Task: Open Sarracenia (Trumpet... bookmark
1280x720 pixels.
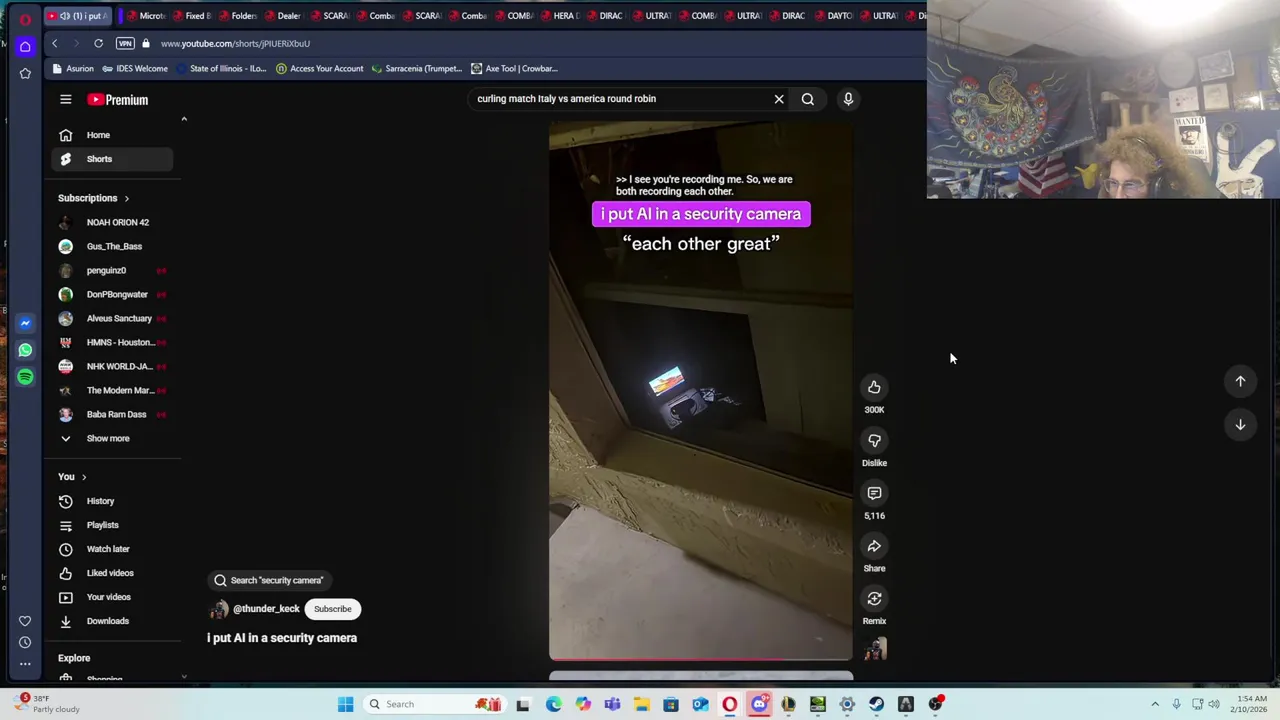Action: 416,68
